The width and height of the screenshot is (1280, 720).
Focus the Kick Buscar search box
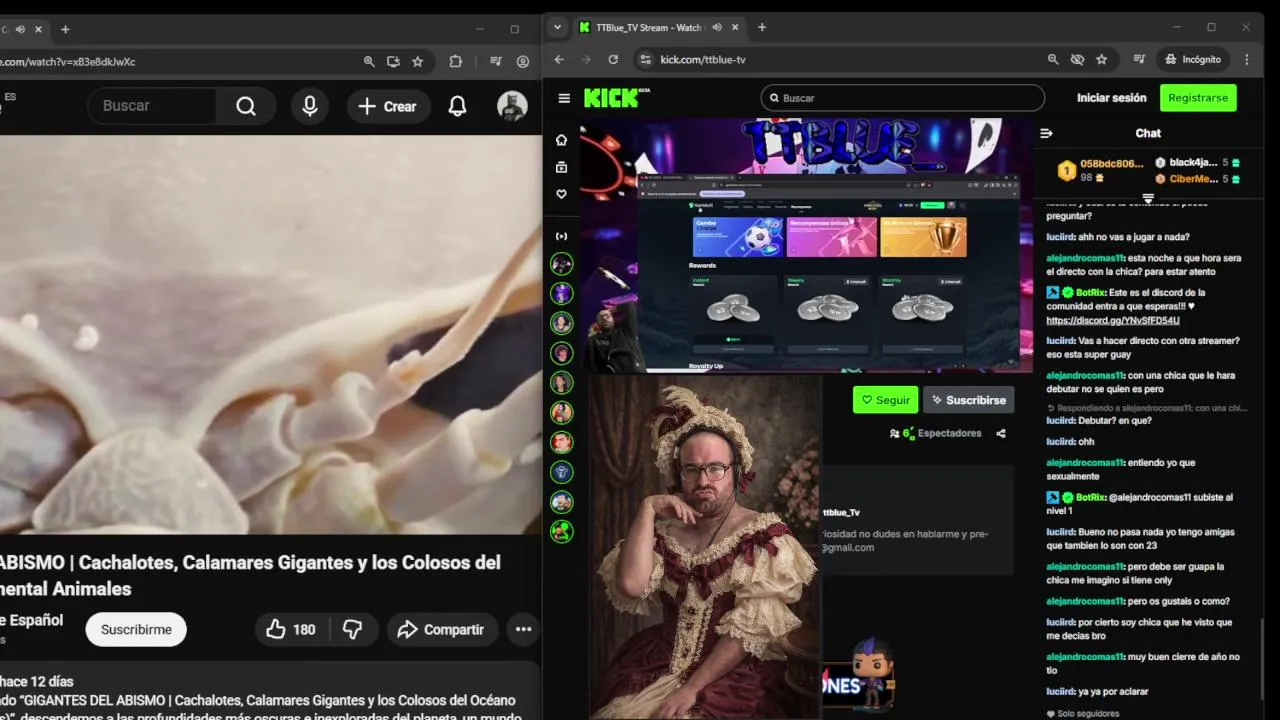coord(903,98)
